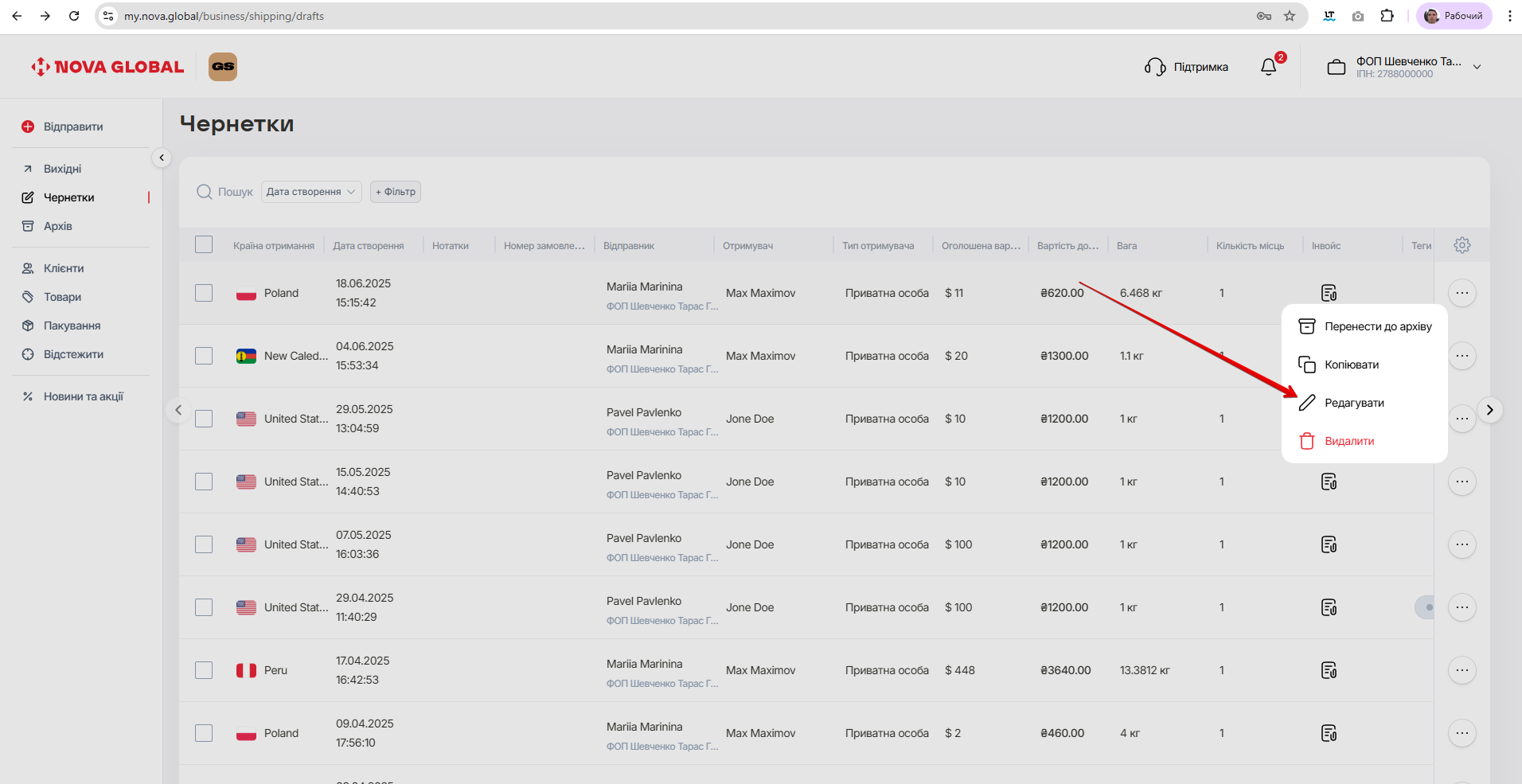Screen dimensions: 1522x784
Task: Click the + Фільтр button
Action: point(396,192)
